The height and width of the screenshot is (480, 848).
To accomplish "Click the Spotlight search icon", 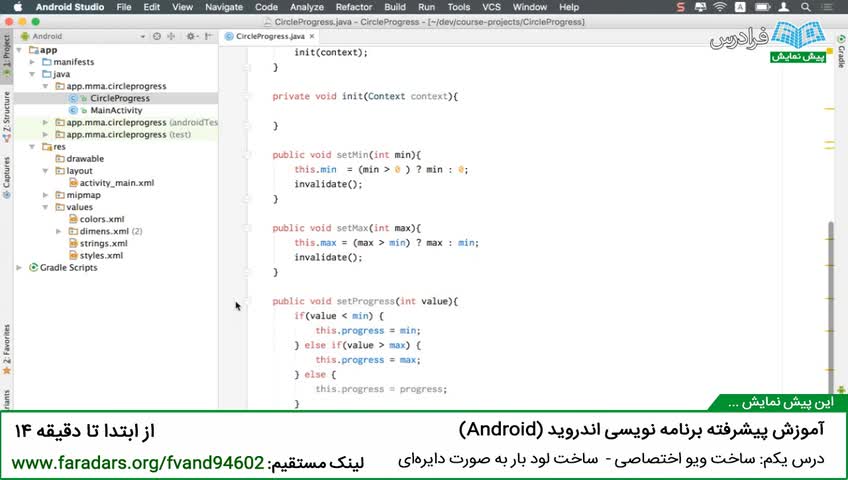I will click(805, 7).
